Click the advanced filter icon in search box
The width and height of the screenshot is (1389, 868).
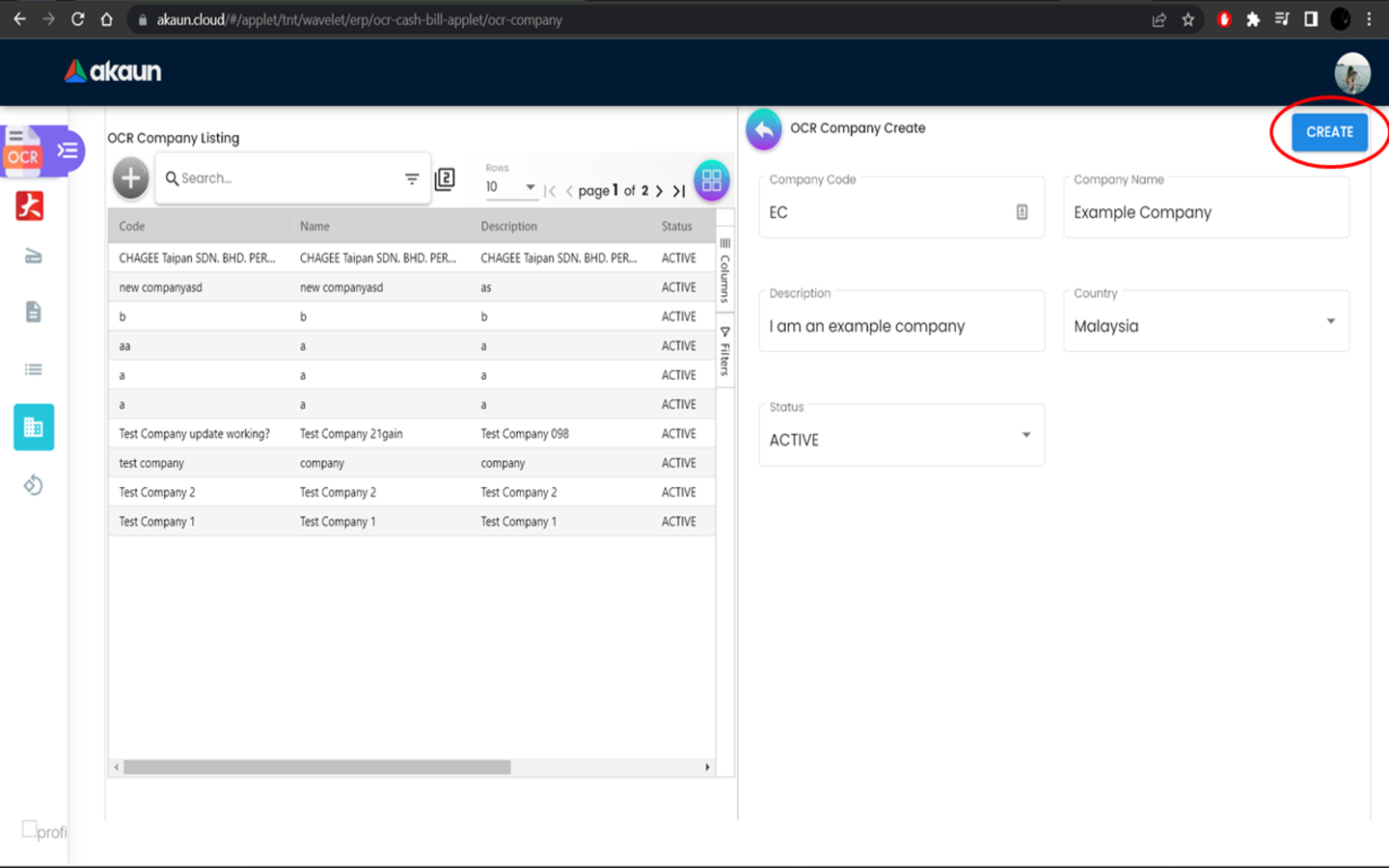tap(412, 178)
